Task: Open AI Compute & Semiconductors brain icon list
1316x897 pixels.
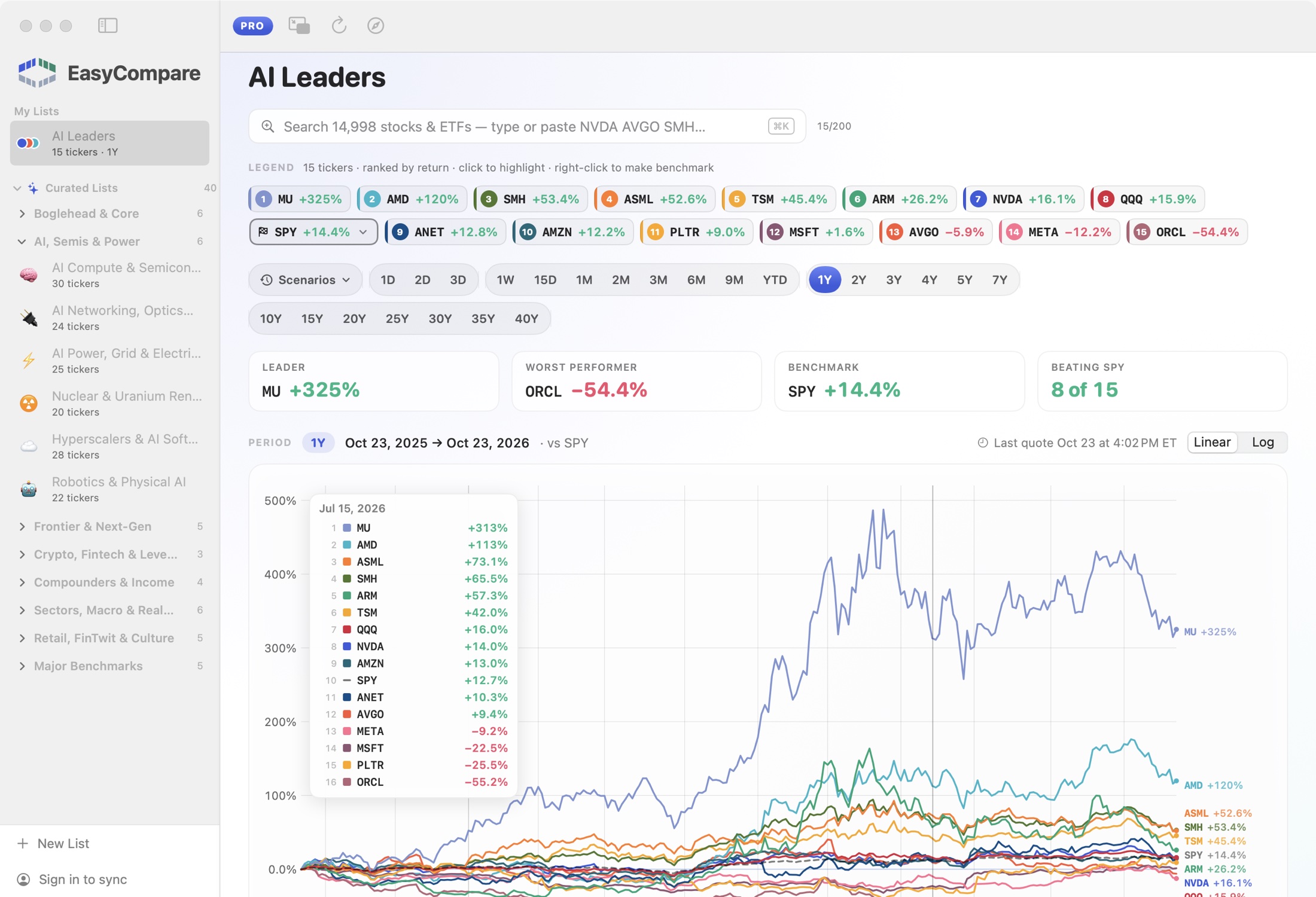Action: pyautogui.click(x=29, y=275)
